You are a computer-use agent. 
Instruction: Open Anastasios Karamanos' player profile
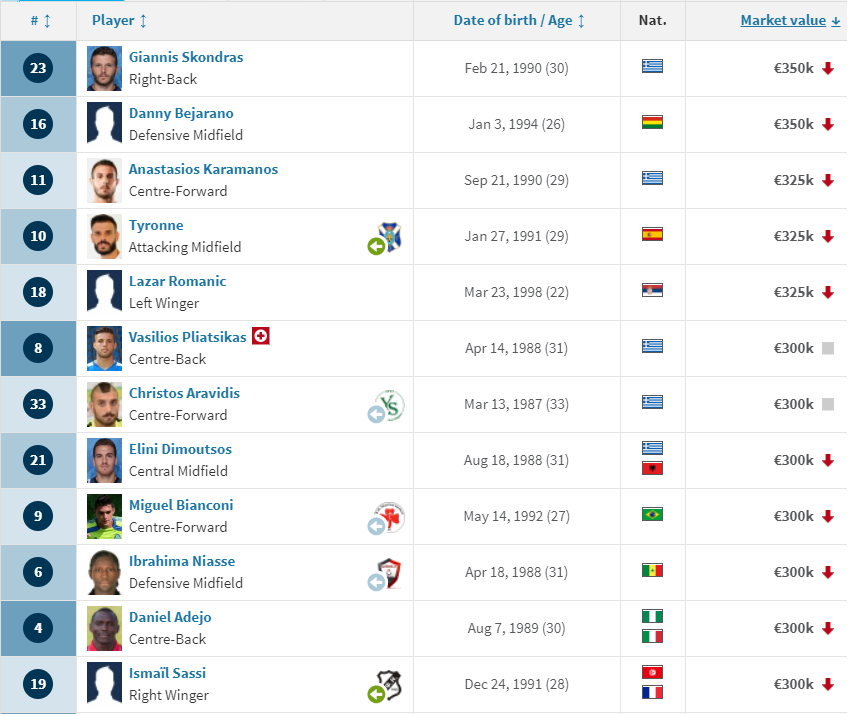(203, 169)
